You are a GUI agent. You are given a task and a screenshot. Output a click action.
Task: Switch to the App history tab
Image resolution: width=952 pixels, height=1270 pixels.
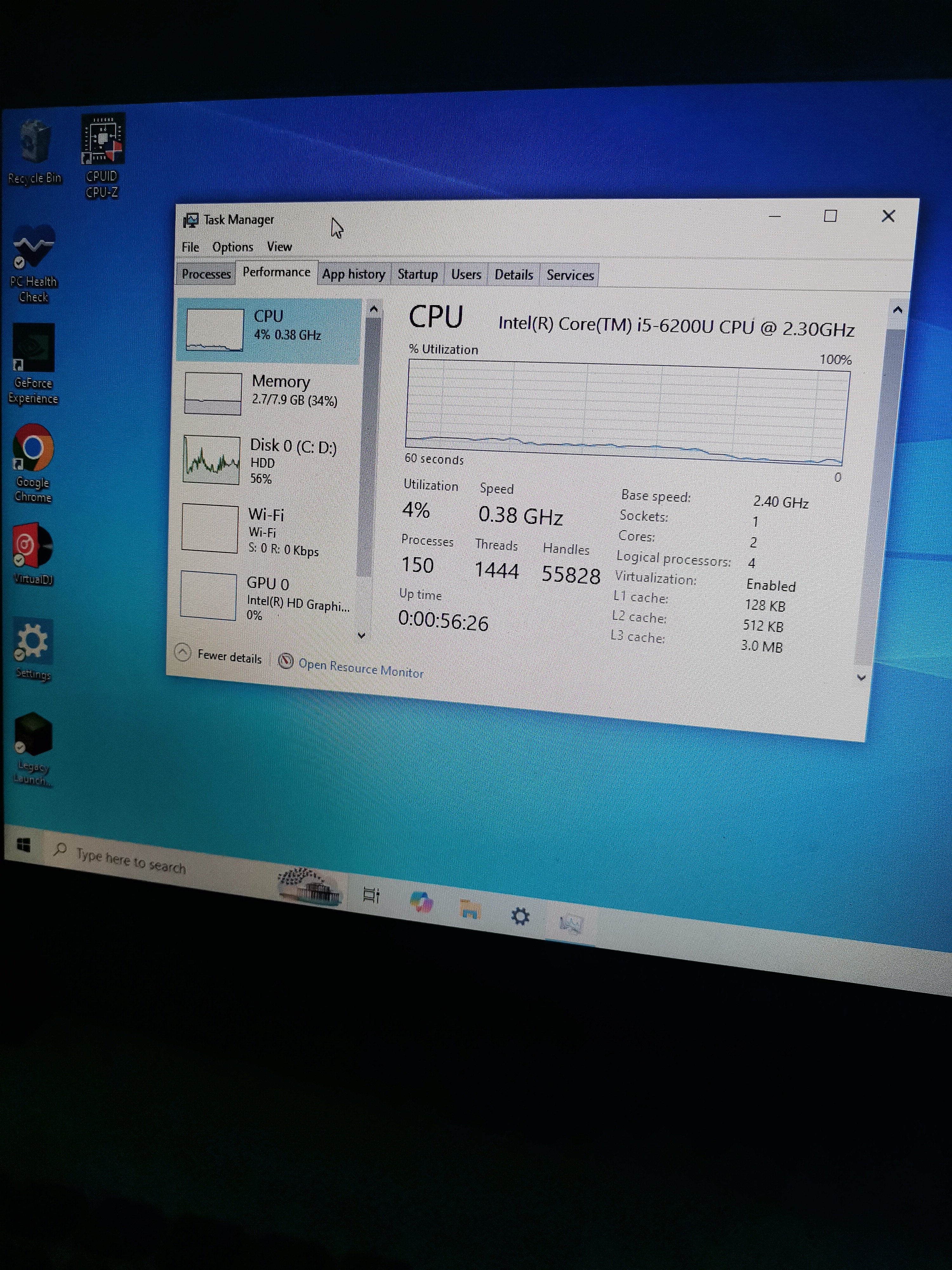[x=354, y=274]
